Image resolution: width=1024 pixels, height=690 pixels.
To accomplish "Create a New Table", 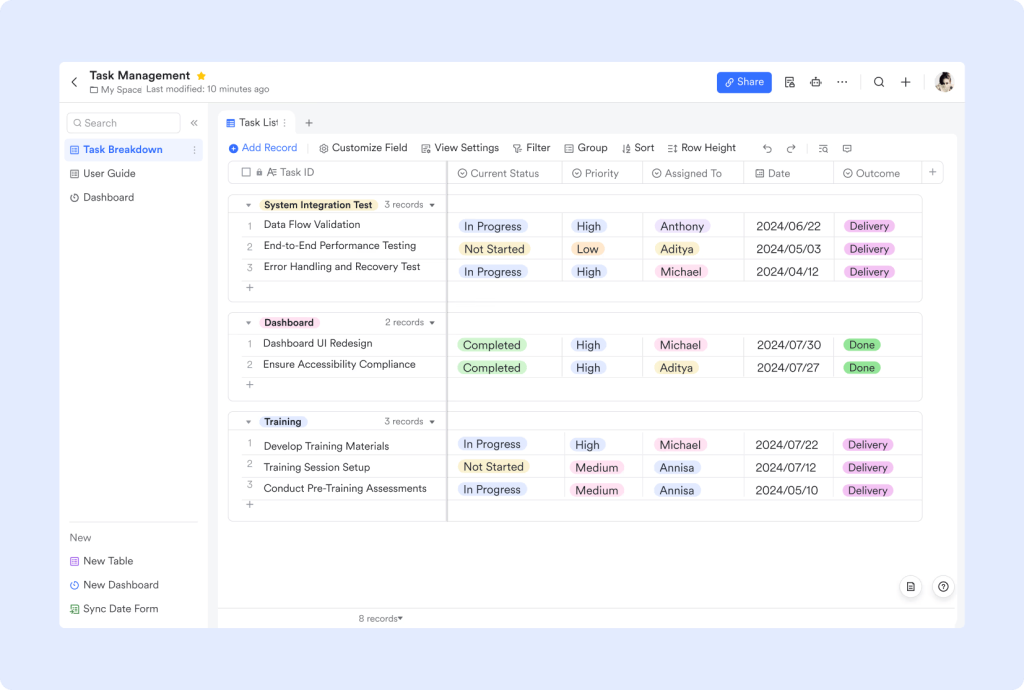I will 102,561.
